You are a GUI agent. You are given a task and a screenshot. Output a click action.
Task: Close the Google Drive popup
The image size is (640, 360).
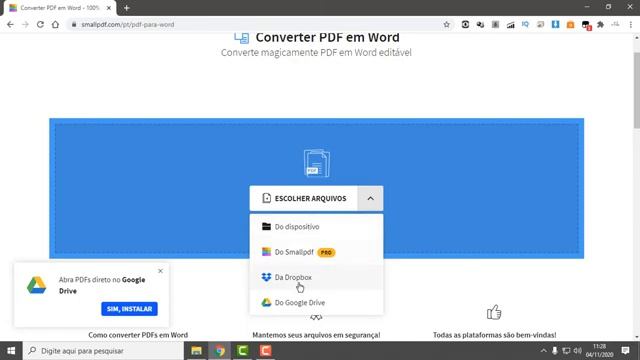coord(160,271)
